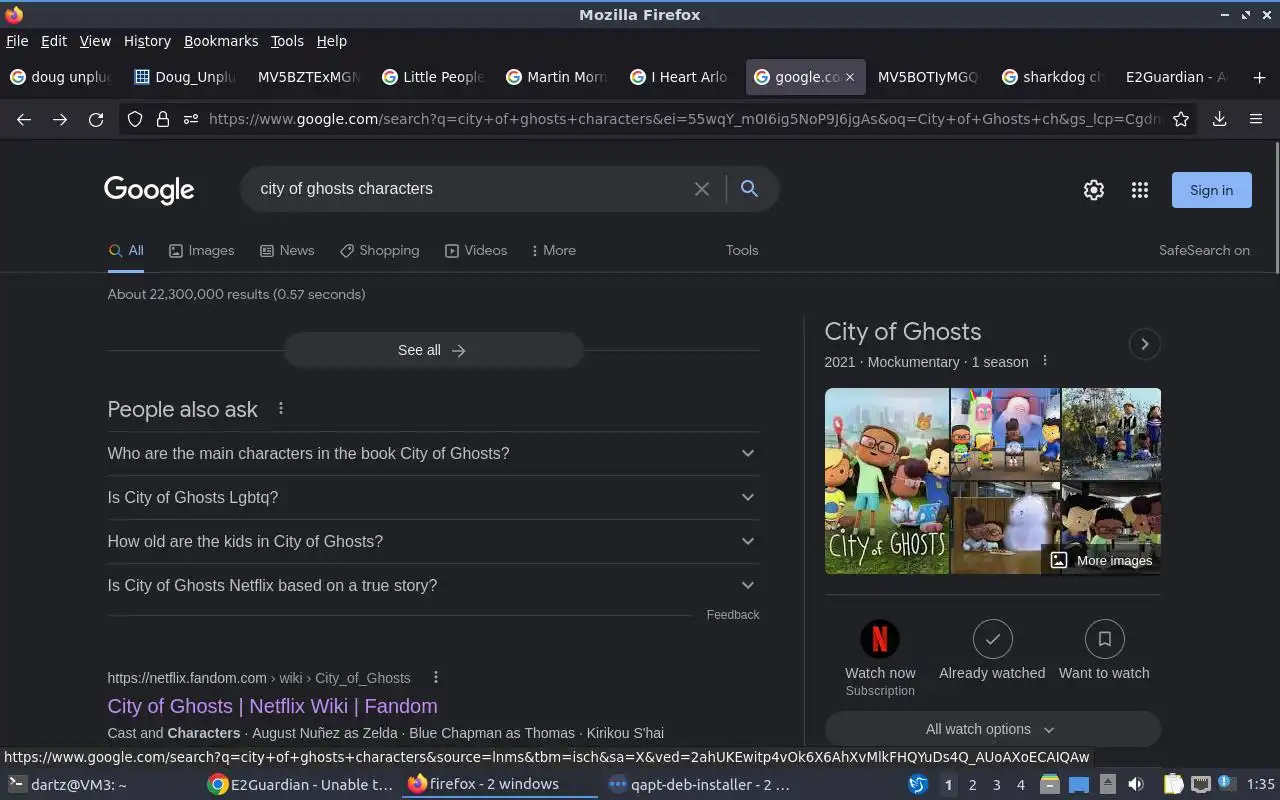Close the active google.com tab

850,77
